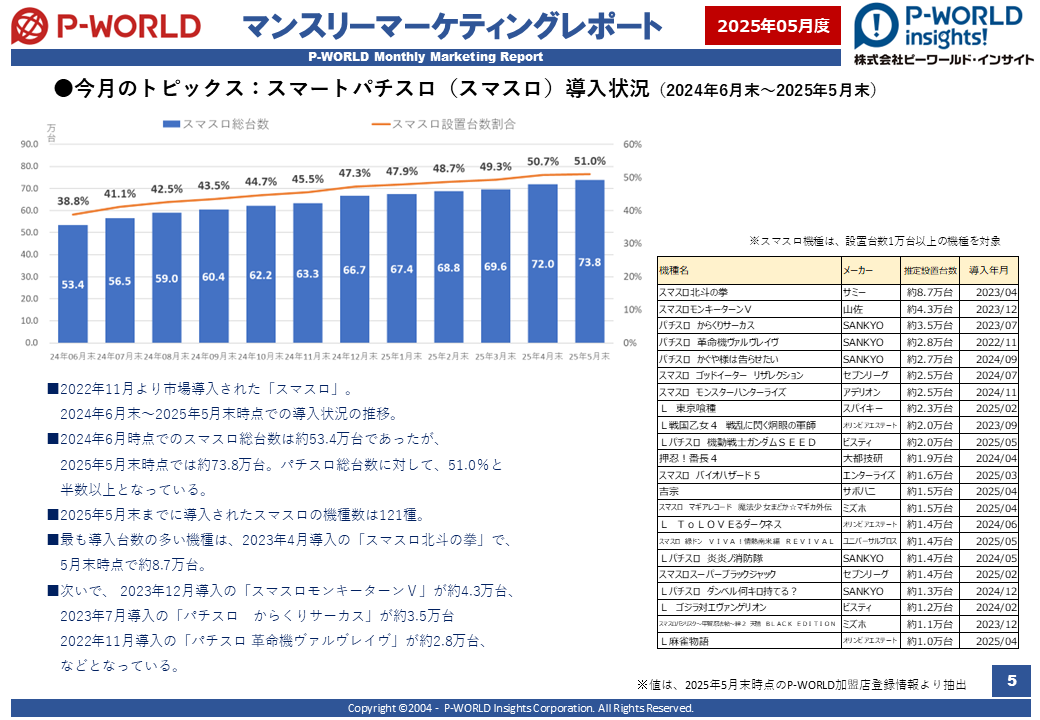
Task: Click the Lパチスロ 炎炎ノ消防隊 table cell
Action: click(x=749, y=558)
